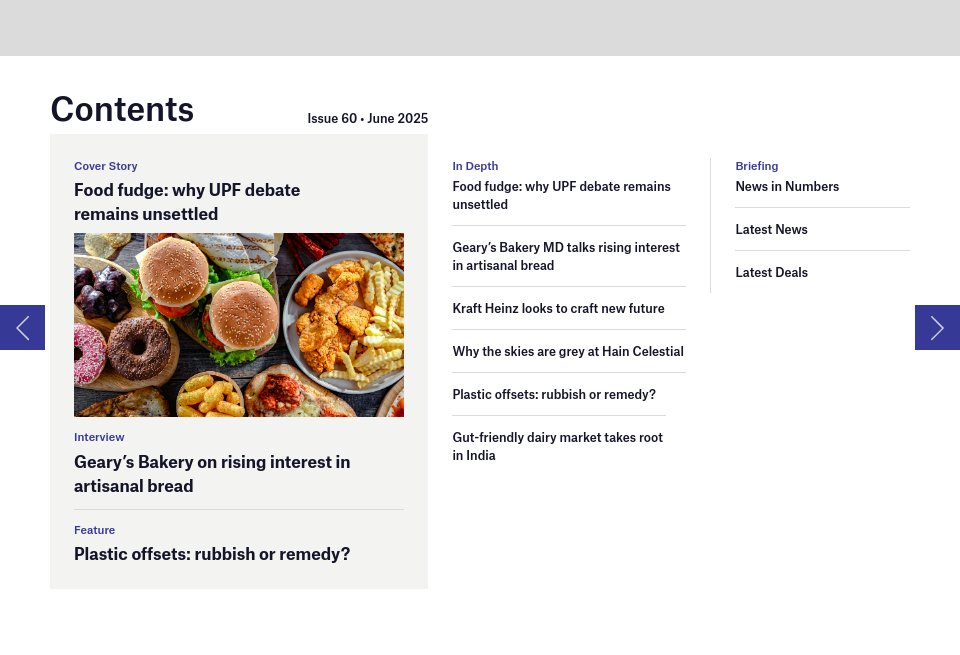Open the Latest Deals section
The height and width of the screenshot is (655, 960).
point(771,272)
